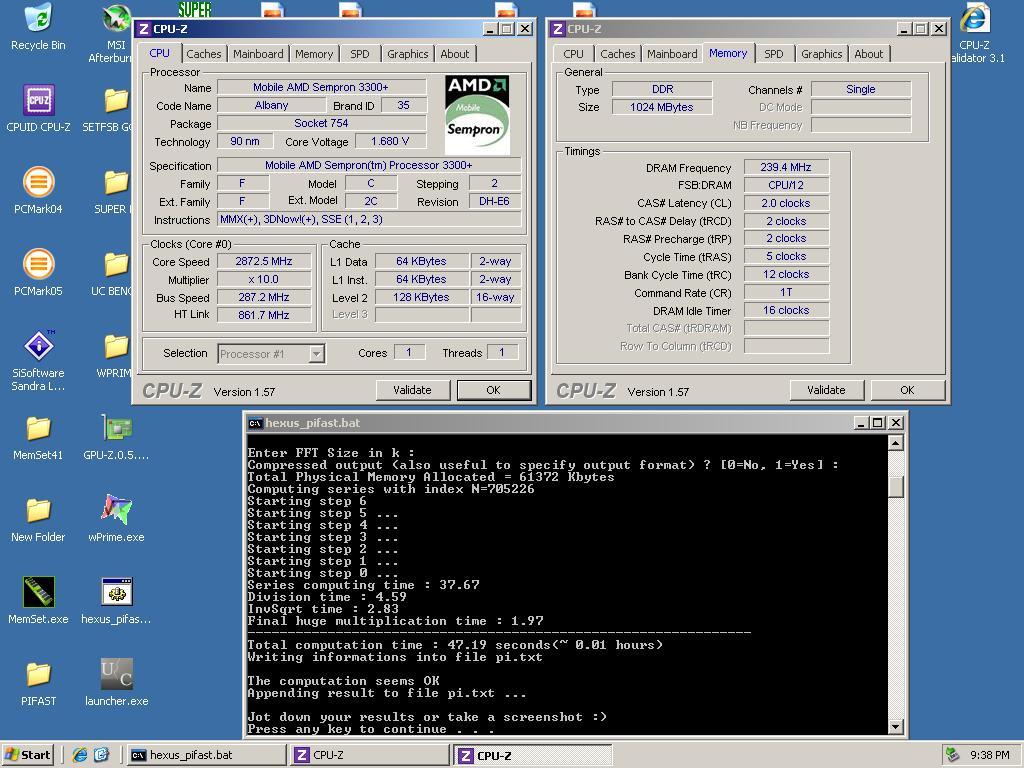Open Memory tab in left CPU-Z window
The height and width of the screenshot is (768, 1024).
click(x=313, y=54)
